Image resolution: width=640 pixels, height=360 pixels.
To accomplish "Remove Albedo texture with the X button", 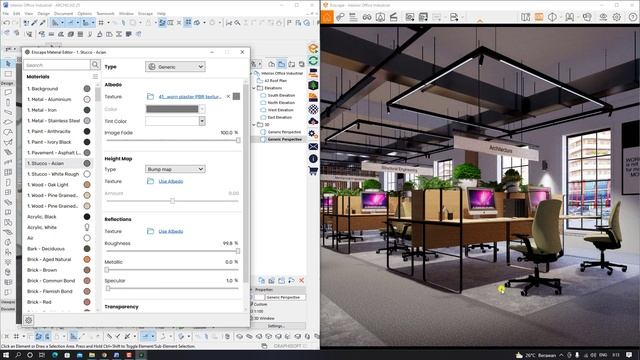I will click(x=228, y=97).
